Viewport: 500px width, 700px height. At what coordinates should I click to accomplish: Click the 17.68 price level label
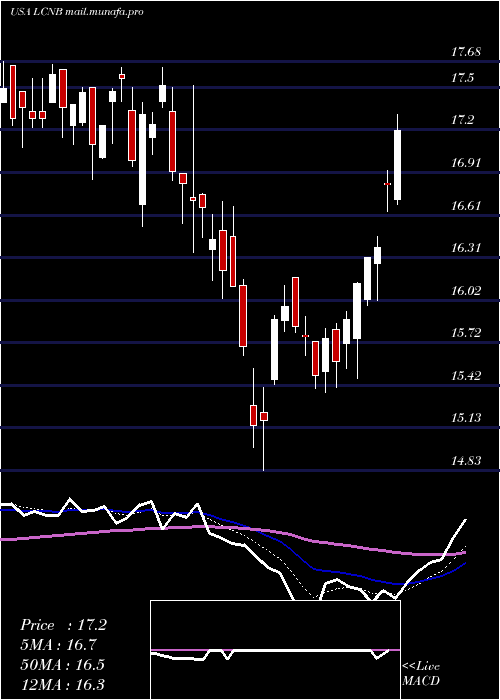pyautogui.click(x=466, y=52)
